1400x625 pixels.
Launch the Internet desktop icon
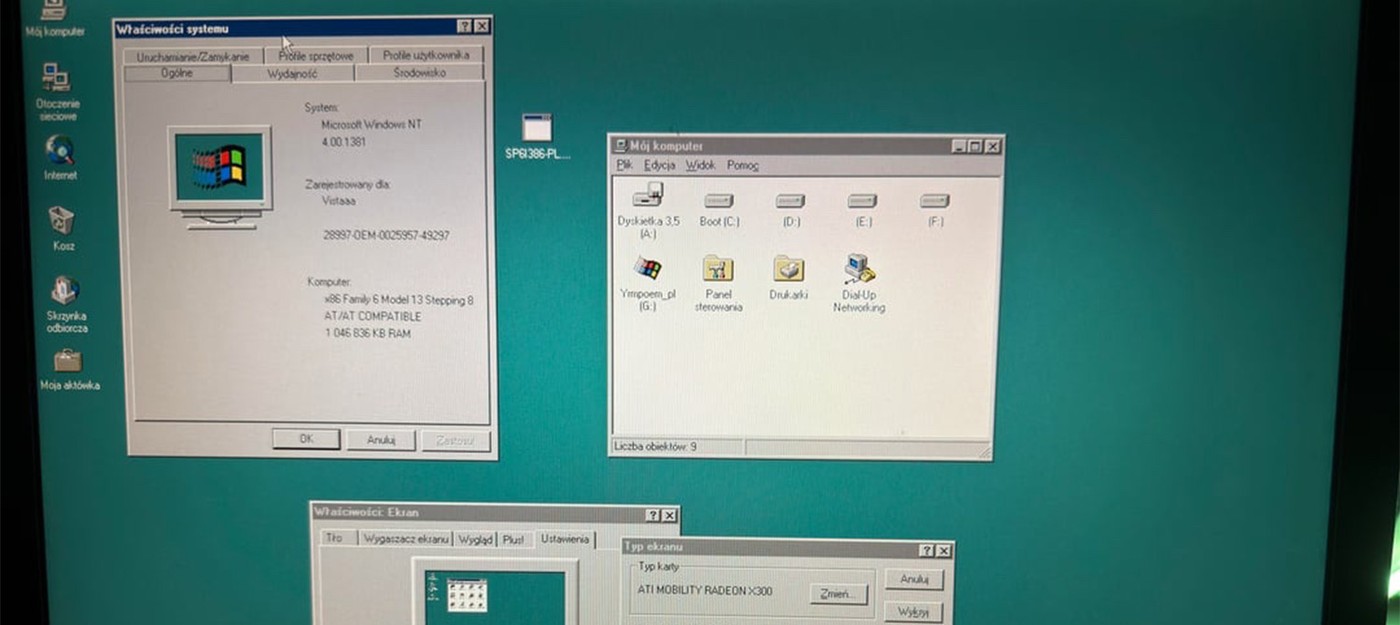click(x=60, y=158)
